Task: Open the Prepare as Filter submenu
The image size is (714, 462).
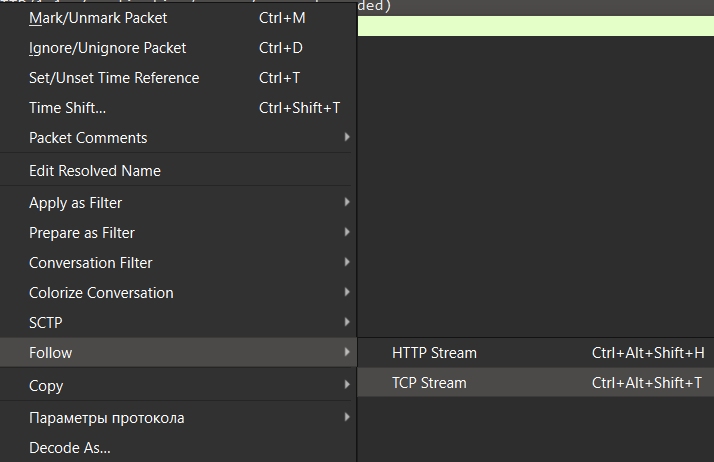Action: tap(82, 233)
